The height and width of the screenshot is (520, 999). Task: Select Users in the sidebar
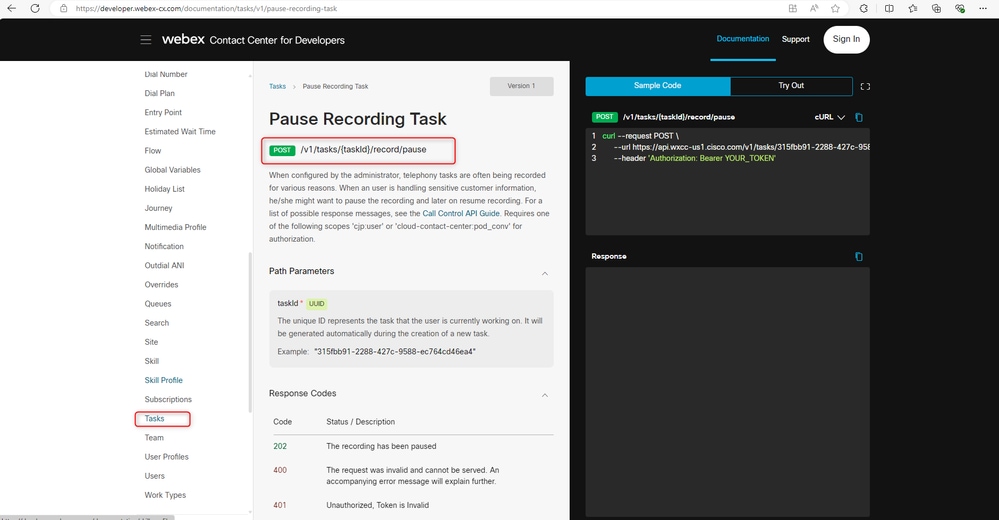pyautogui.click(x=154, y=475)
